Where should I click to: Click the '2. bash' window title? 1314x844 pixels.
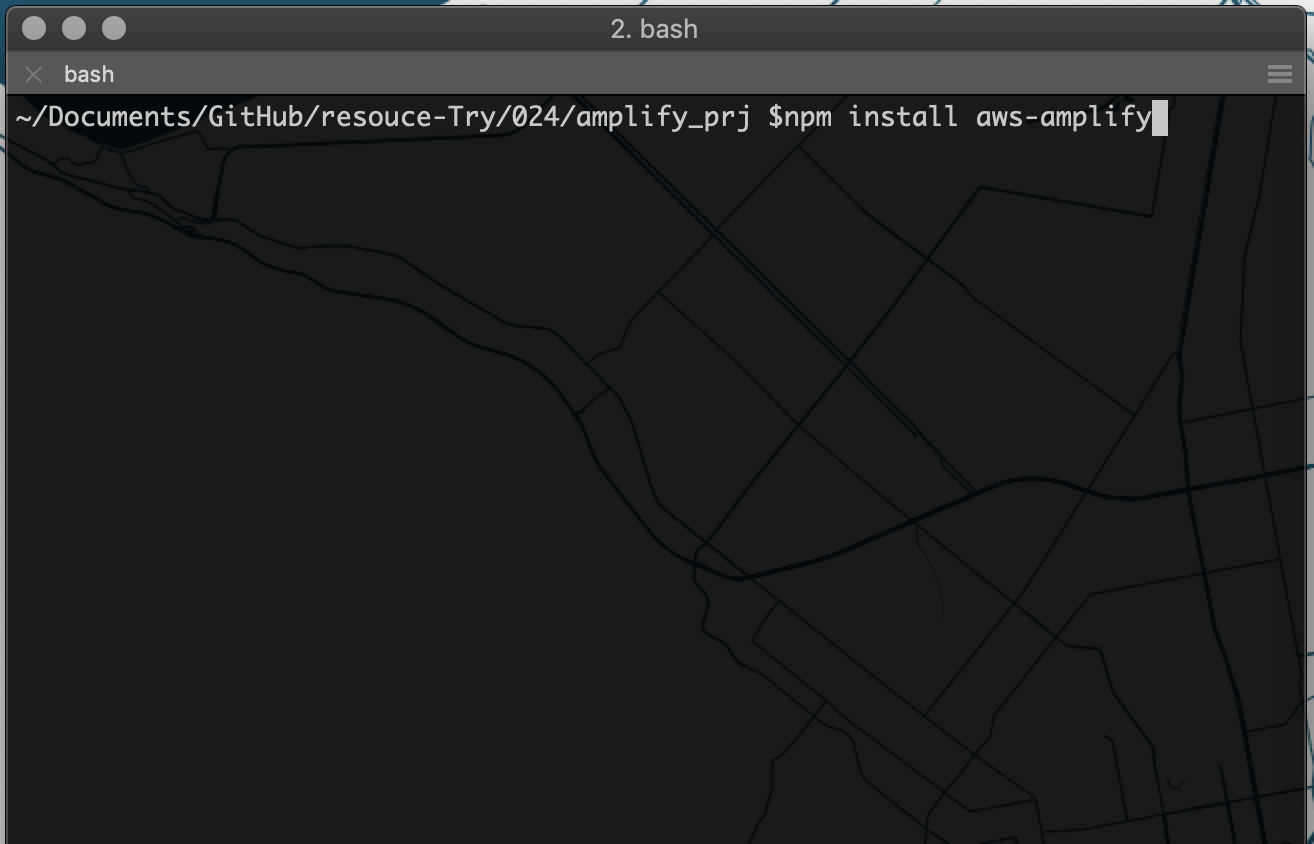[654, 29]
